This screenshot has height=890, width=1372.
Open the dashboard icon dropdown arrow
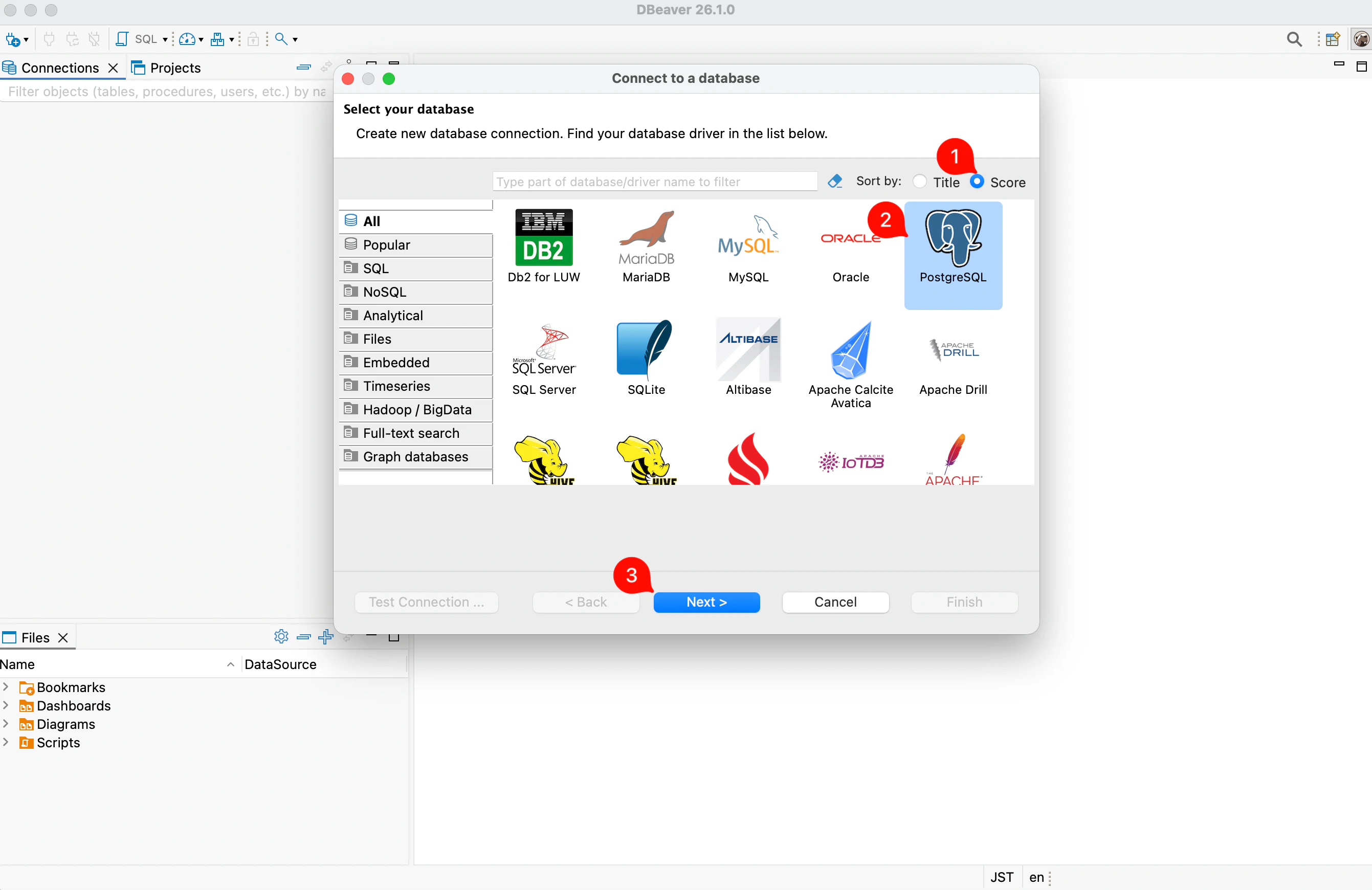tap(201, 40)
